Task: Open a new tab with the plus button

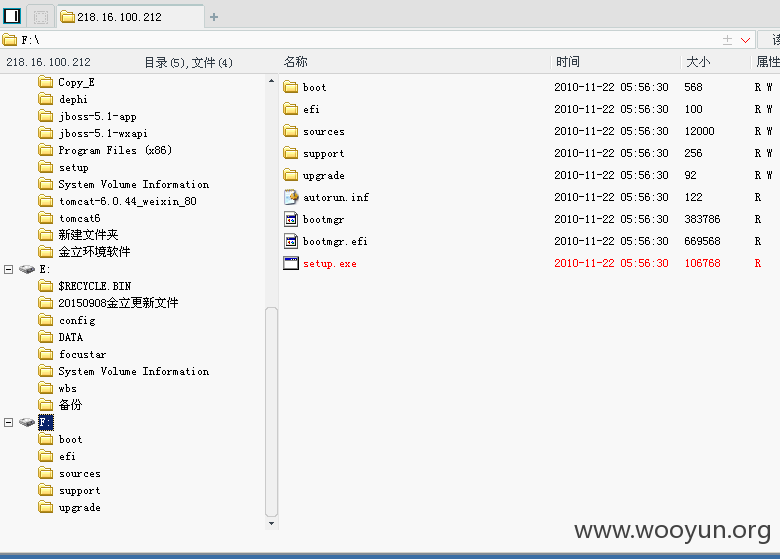Action: pos(214,17)
